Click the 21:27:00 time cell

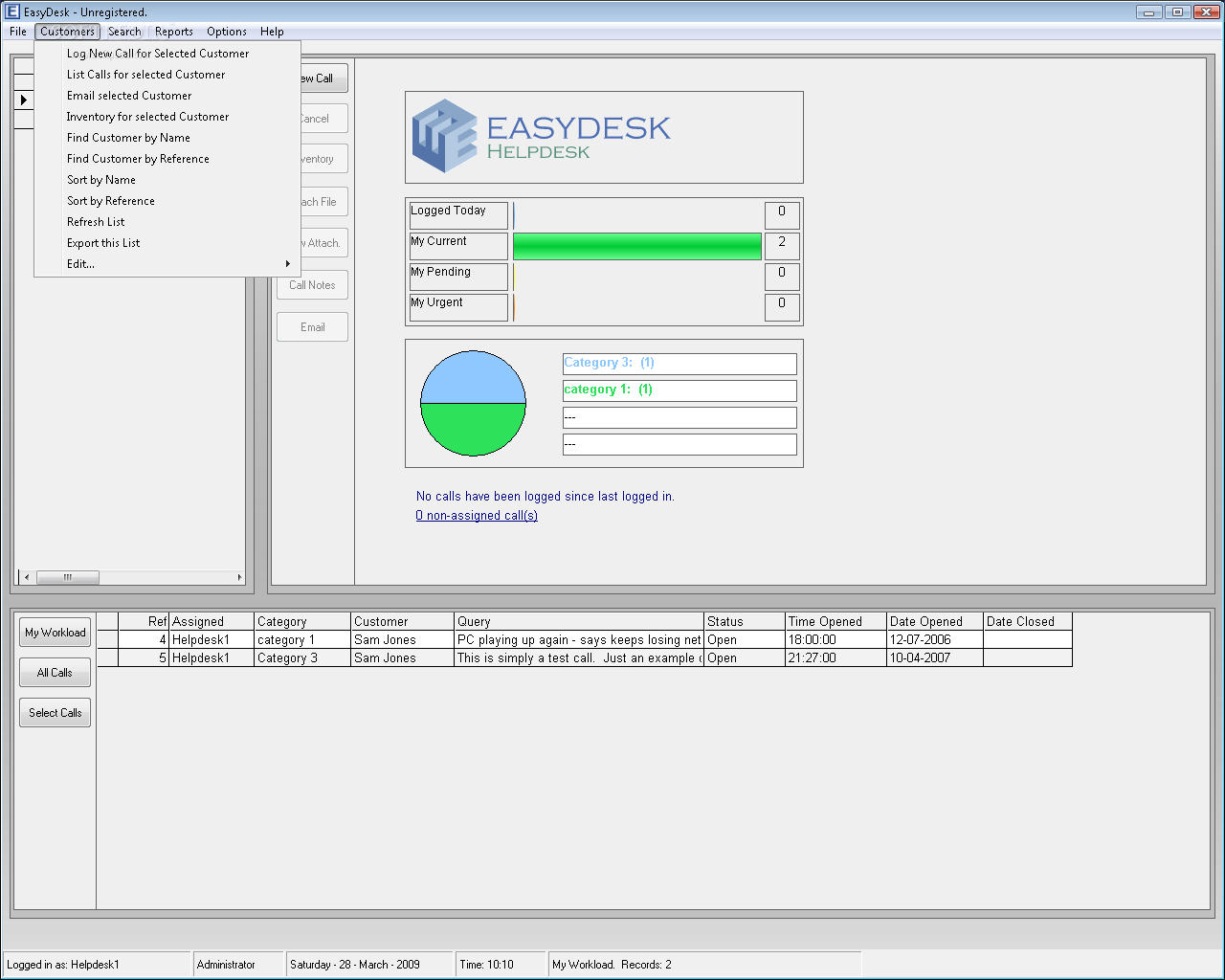pyautogui.click(x=836, y=658)
